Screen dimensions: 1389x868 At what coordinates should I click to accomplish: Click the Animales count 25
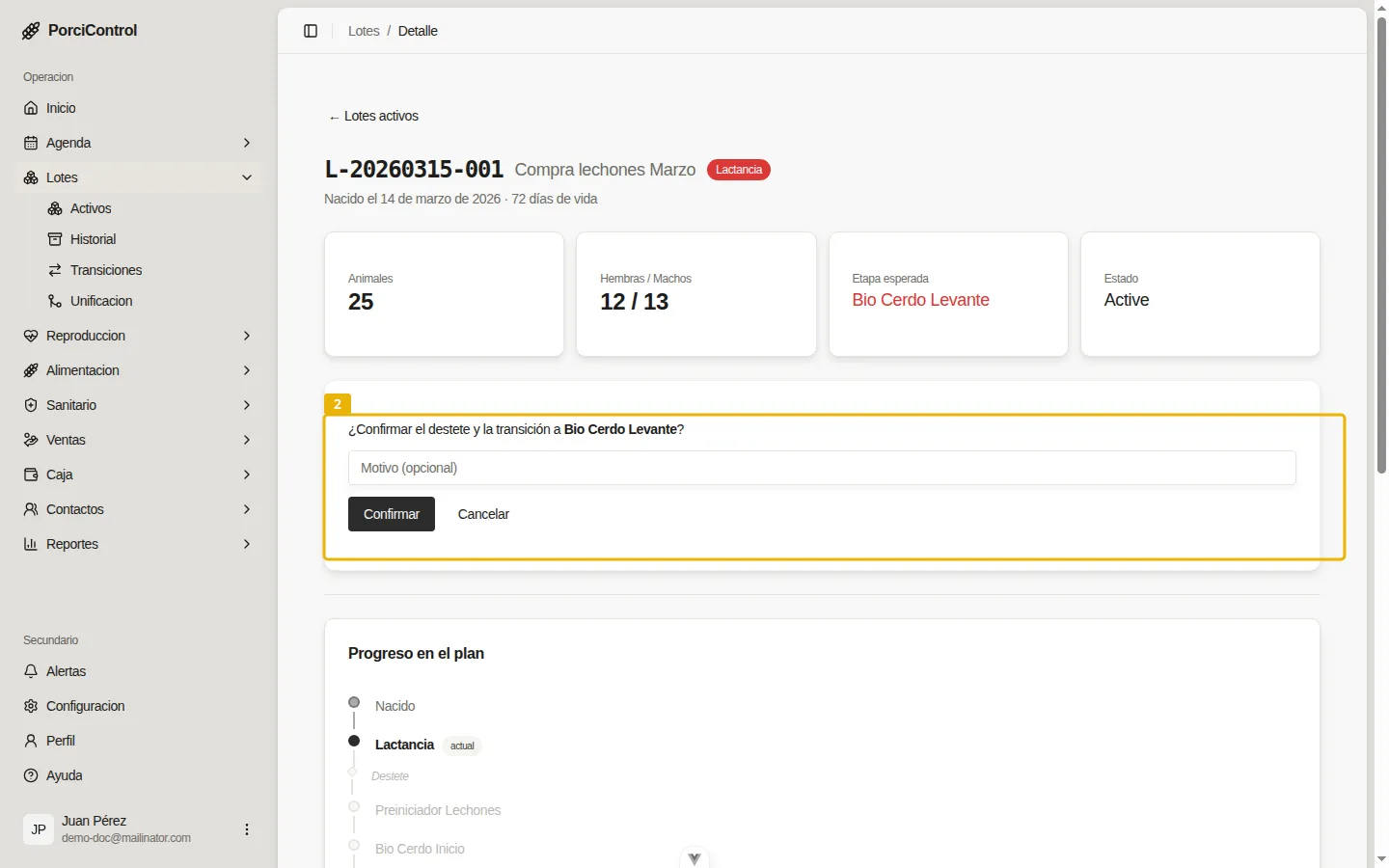click(x=361, y=302)
